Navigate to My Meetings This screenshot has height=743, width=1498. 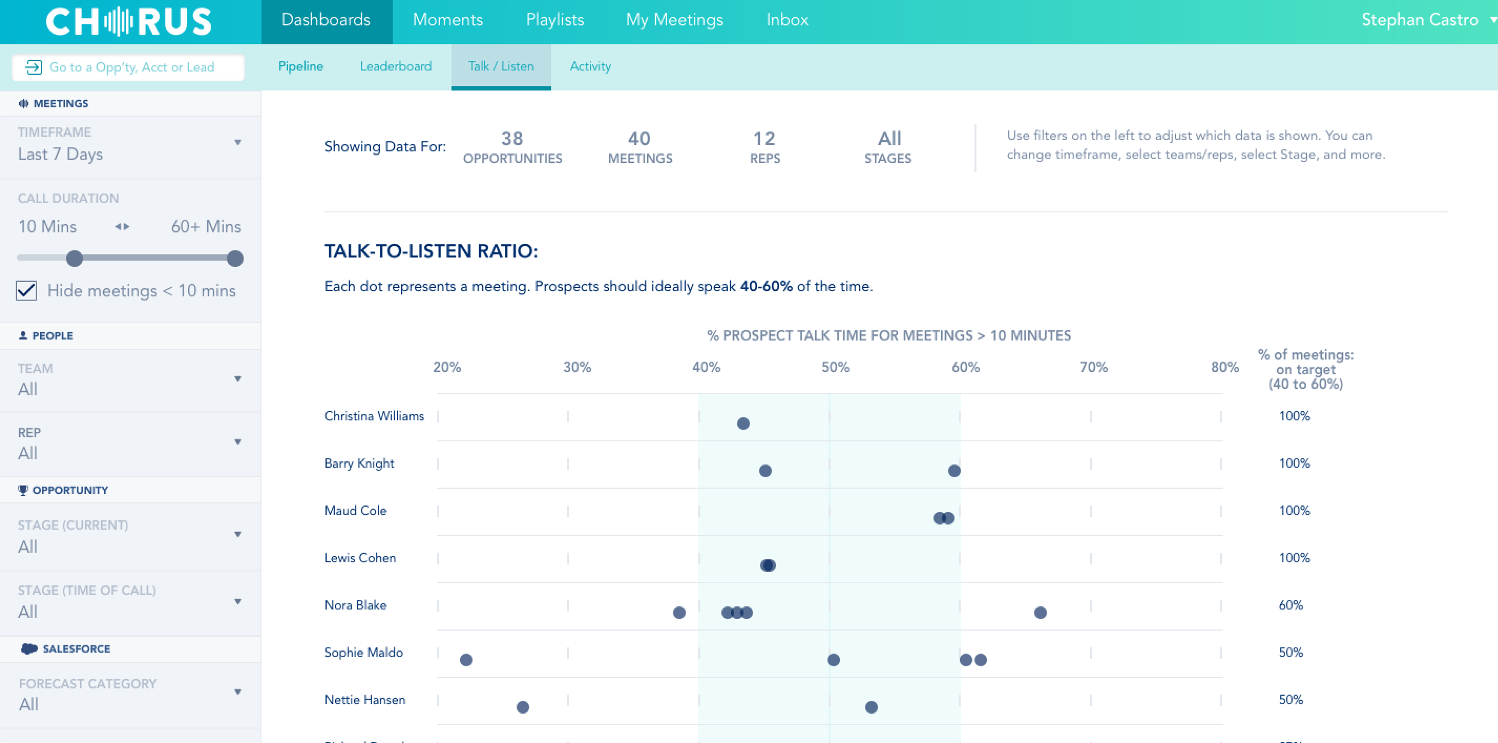click(x=674, y=19)
